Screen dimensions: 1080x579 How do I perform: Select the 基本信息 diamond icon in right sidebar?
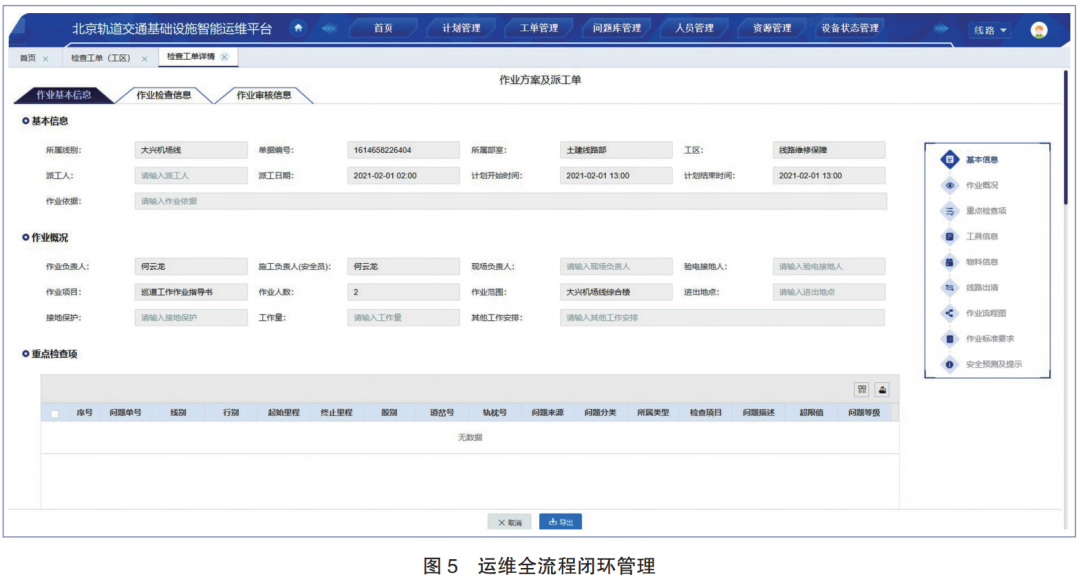coord(948,158)
